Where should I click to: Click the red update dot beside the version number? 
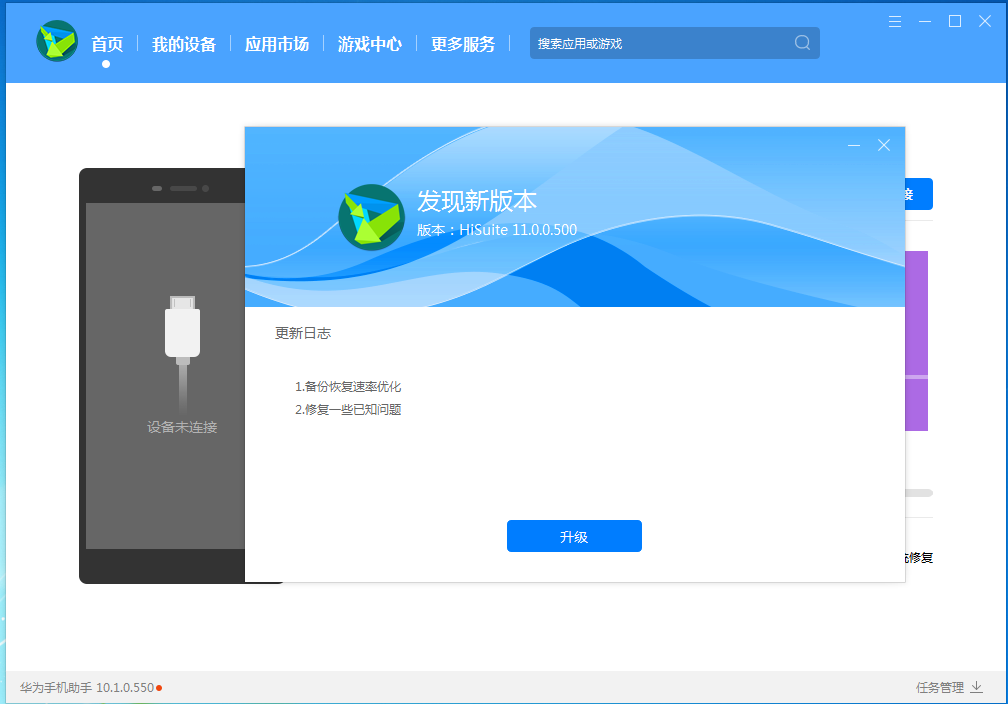pyautogui.click(x=159, y=688)
